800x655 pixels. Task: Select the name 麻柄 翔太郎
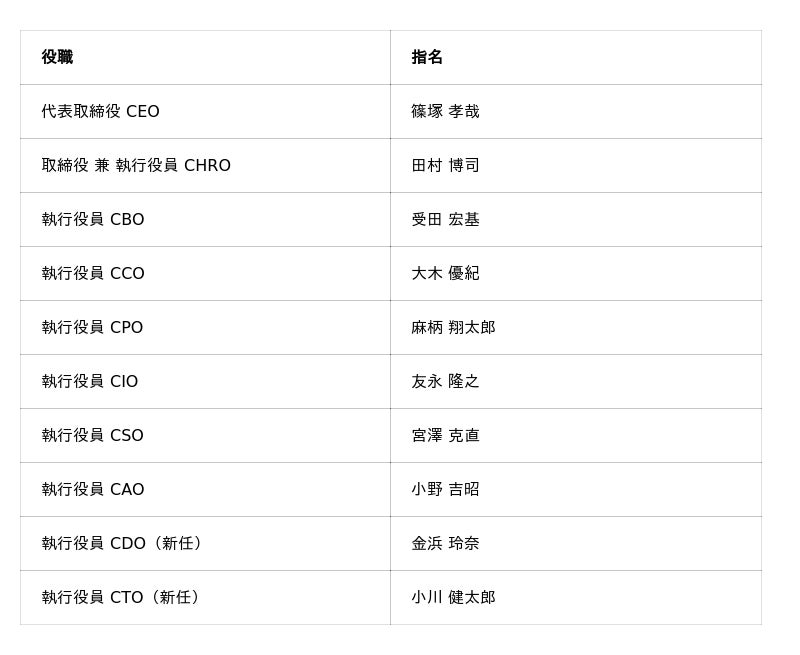coord(453,327)
